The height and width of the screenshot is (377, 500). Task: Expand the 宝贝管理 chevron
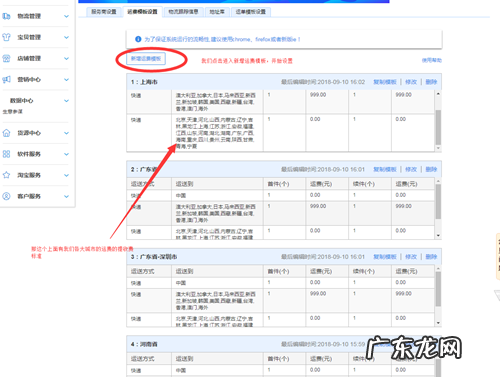tap(66, 37)
